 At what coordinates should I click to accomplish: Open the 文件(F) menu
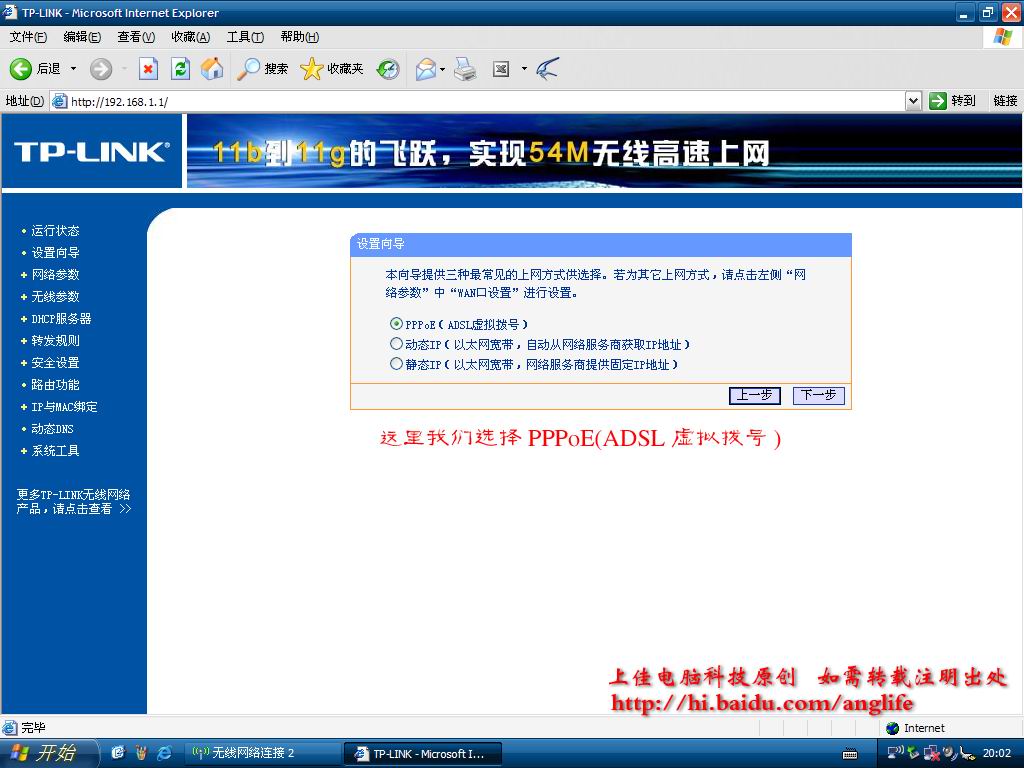28,37
